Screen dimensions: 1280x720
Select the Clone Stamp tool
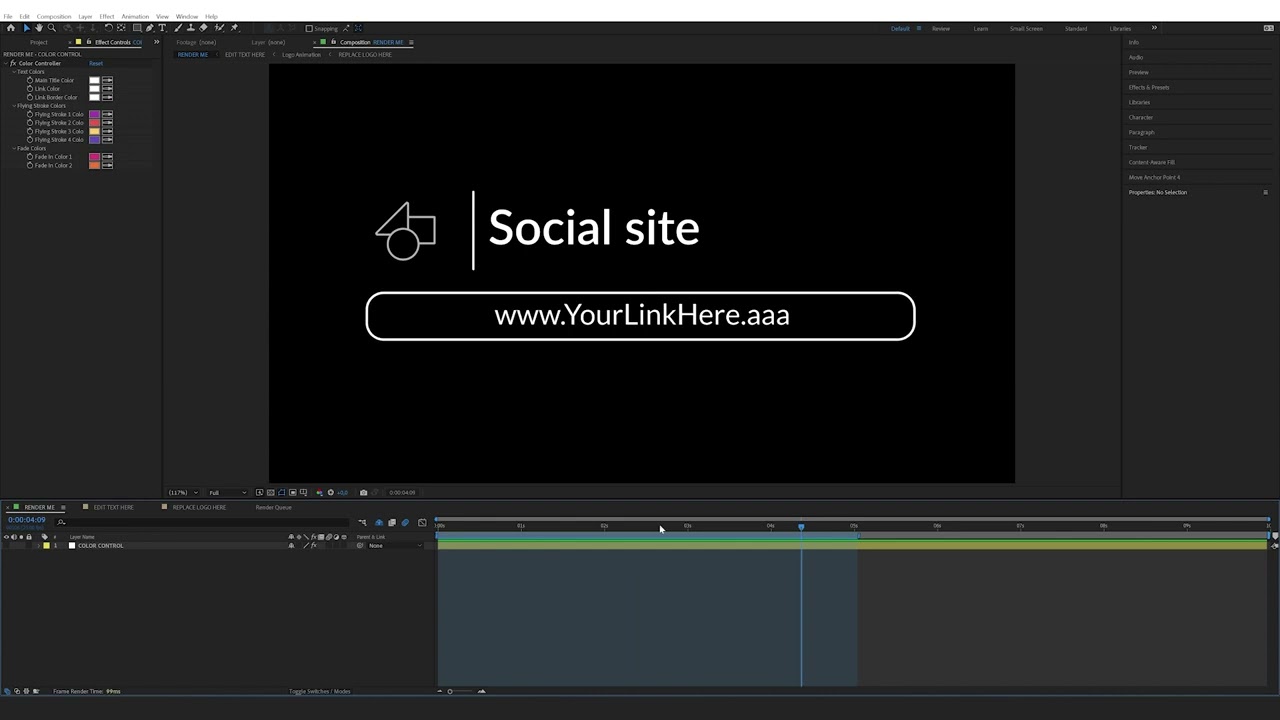pyautogui.click(x=190, y=28)
